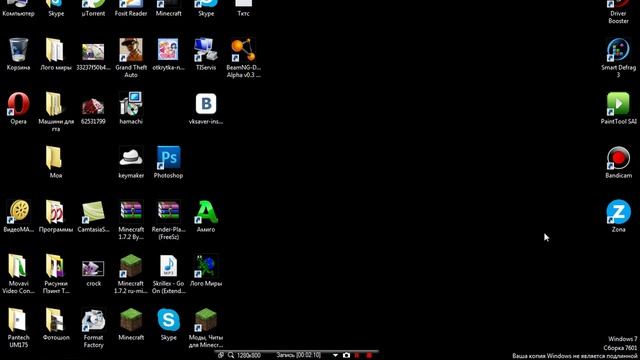This screenshot has height=360, width=640.
Task: Select the Minecraft 1.7.2 ru-mi shortcut
Action: (x=131, y=265)
